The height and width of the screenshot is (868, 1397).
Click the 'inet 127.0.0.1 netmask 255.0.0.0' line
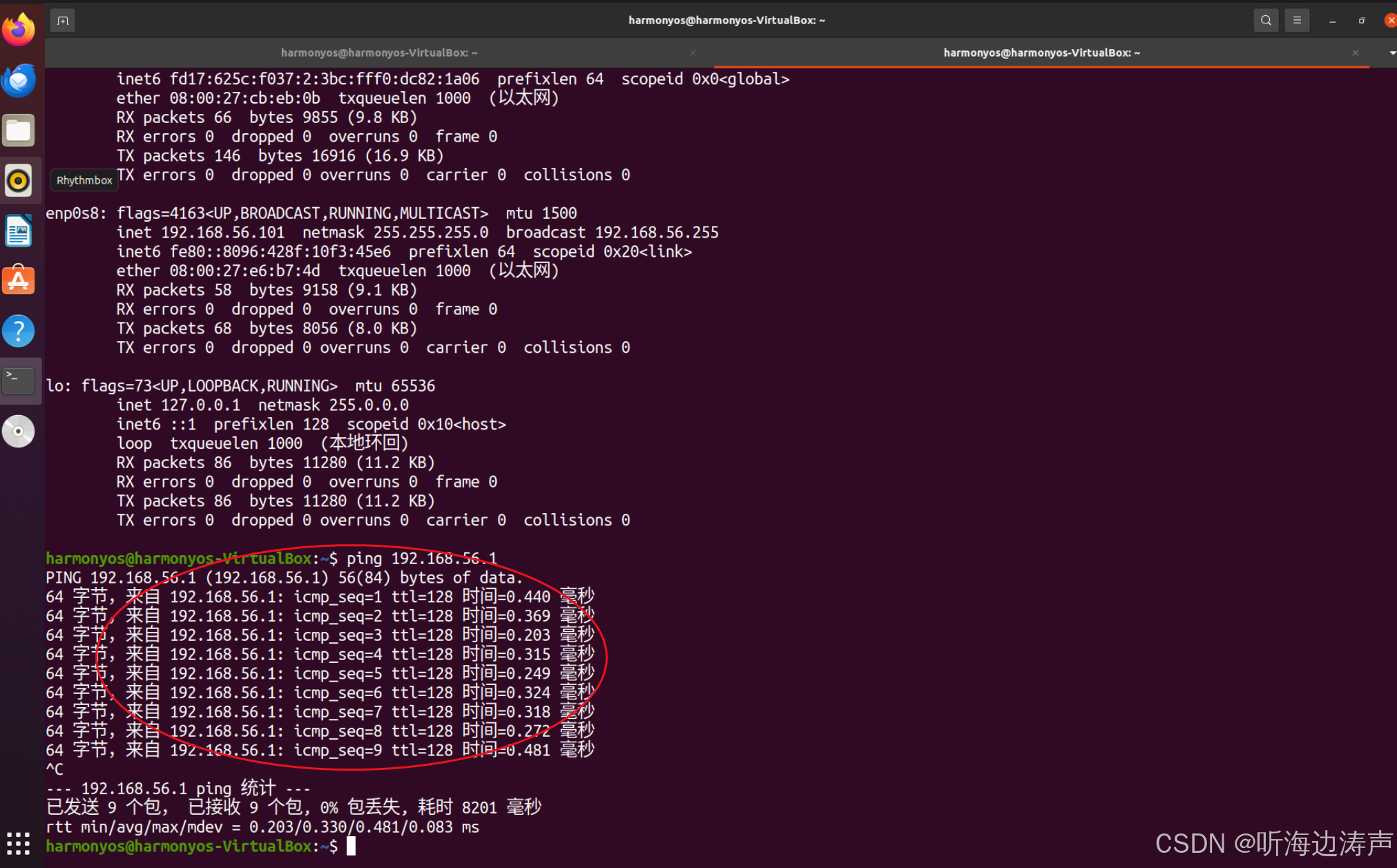point(262,405)
